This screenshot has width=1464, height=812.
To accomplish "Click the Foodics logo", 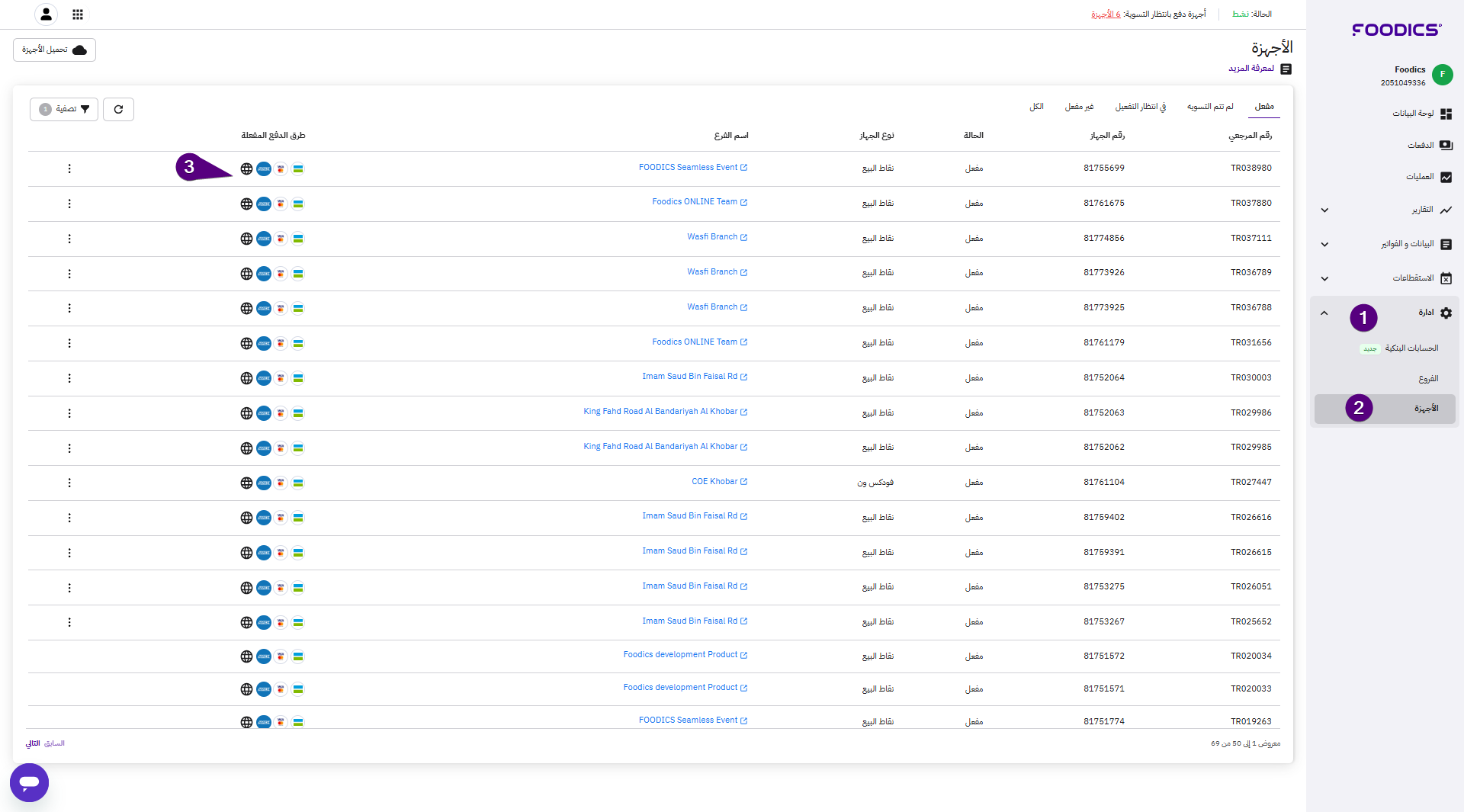I will [x=1396, y=30].
